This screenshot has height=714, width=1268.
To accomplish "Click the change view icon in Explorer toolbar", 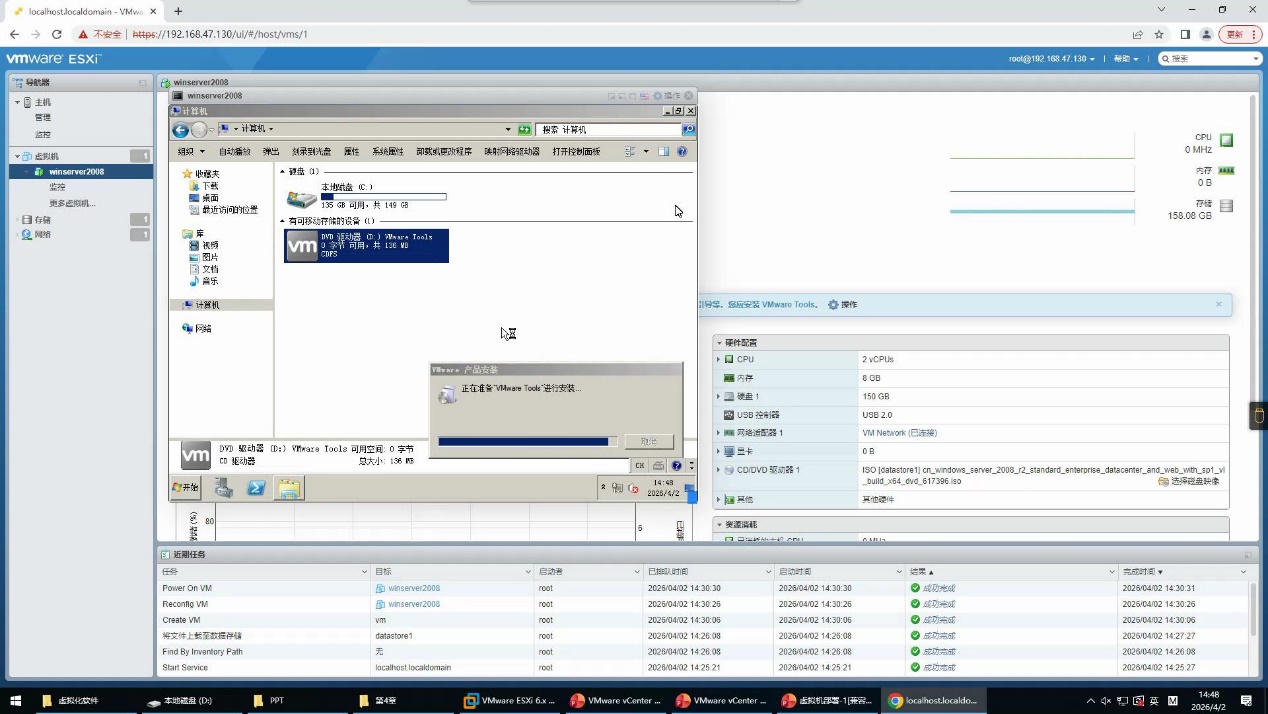I will click(630, 152).
